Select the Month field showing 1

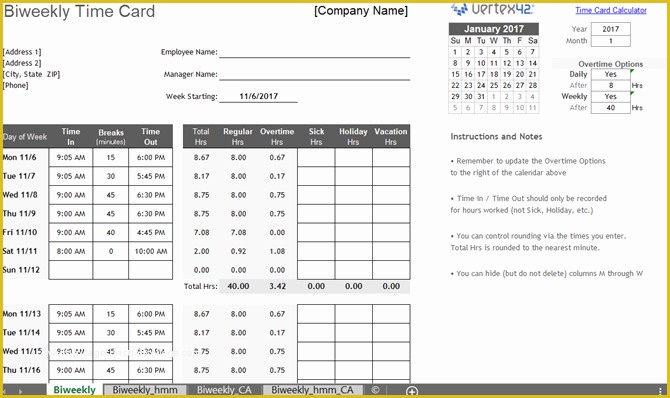click(x=611, y=41)
